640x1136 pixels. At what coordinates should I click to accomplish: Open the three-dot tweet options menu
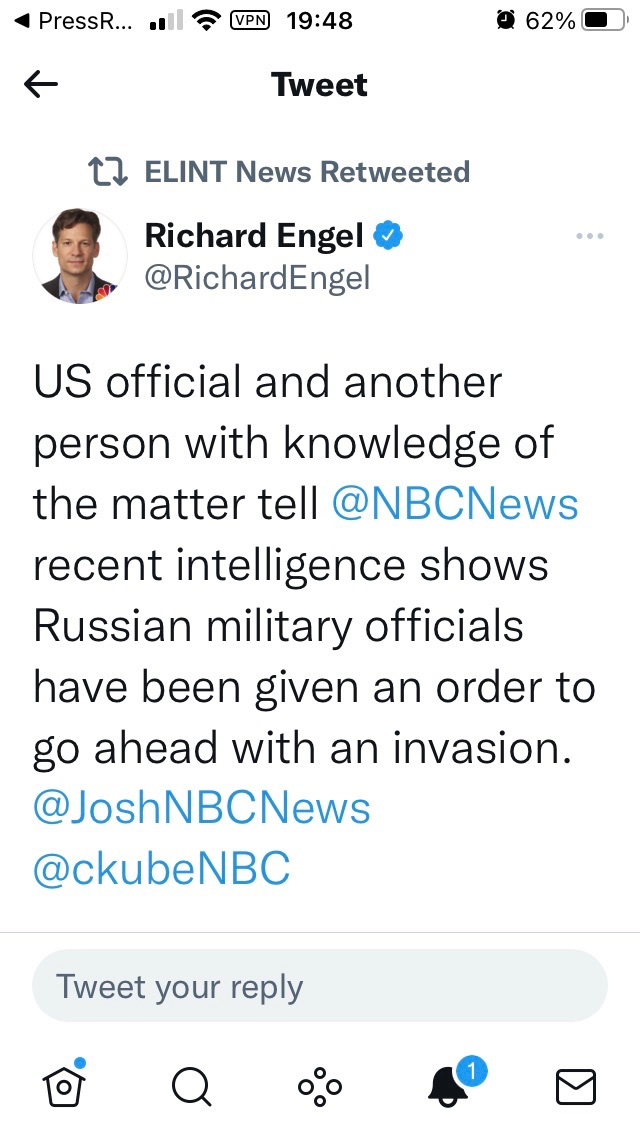click(x=590, y=237)
